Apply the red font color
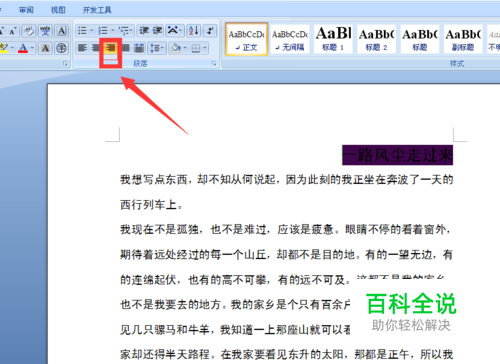 click(x=23, y=48)
